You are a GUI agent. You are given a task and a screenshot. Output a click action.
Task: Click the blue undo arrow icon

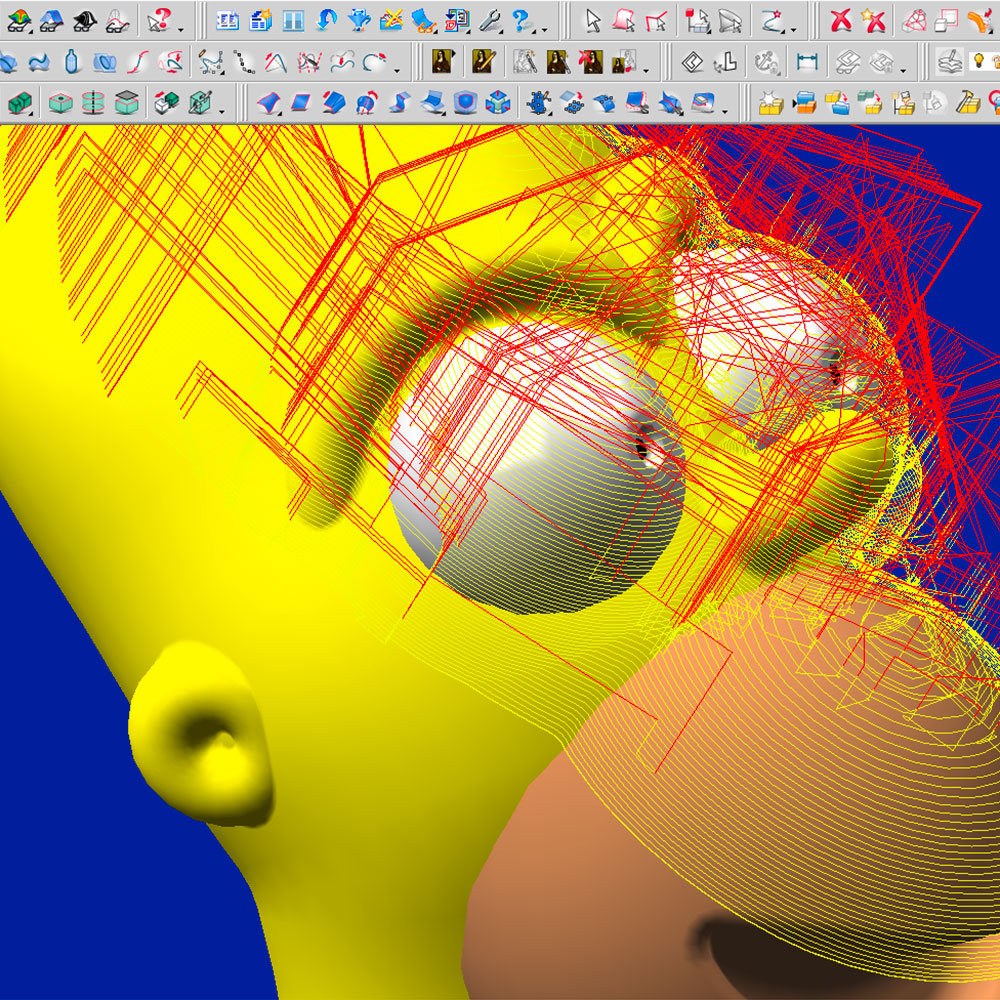pos(327,20)
